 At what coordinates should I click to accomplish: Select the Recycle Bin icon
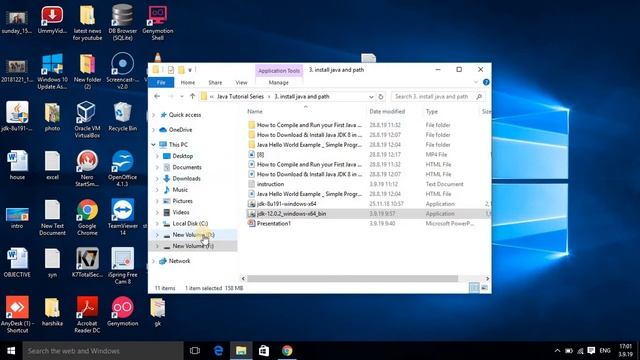click(x=122, y=117)
